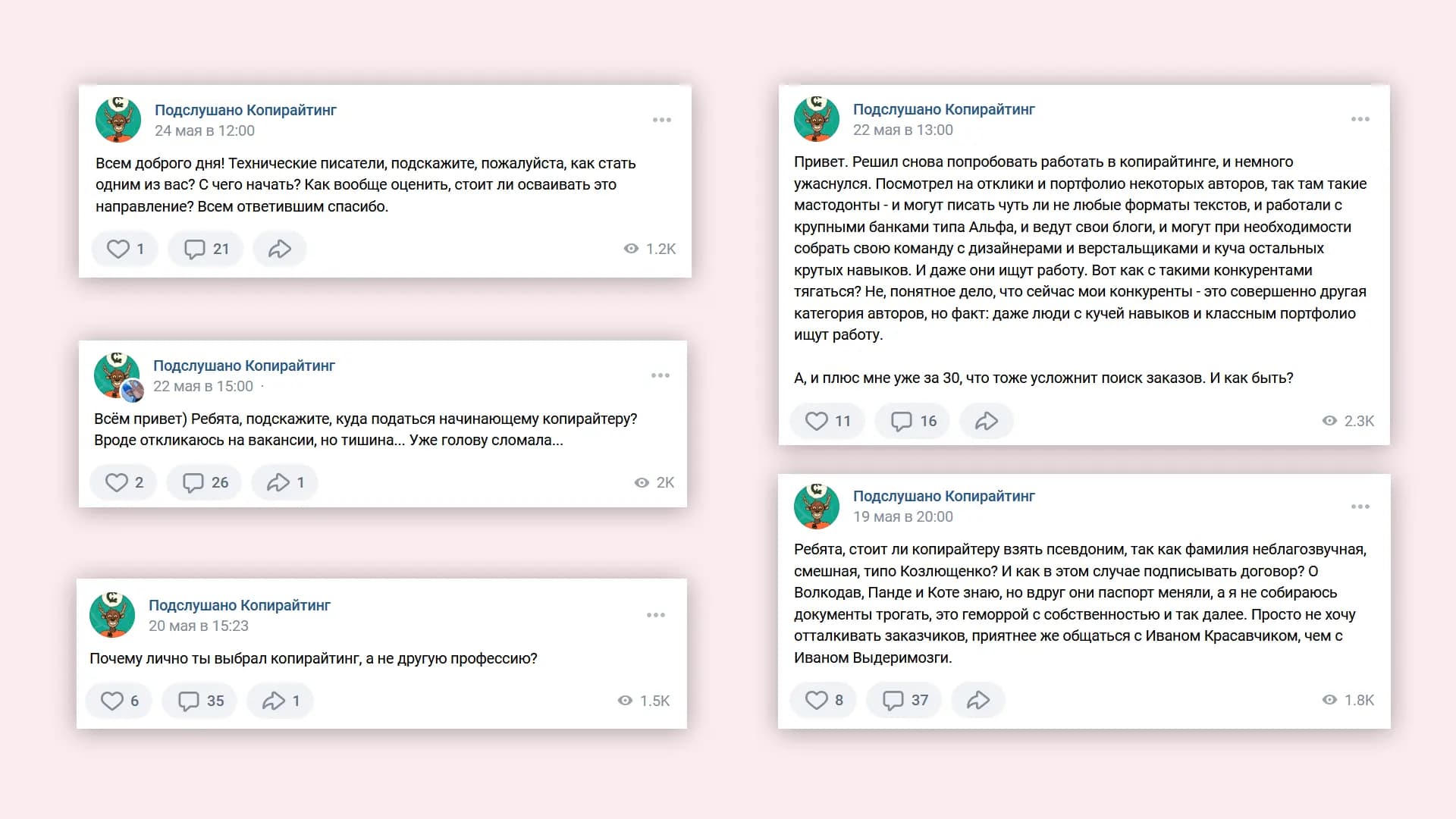Open the options menu of the profession choice post
Image resolution: width=1456 pixels, height=819 pixels.
tap(655, 614)
